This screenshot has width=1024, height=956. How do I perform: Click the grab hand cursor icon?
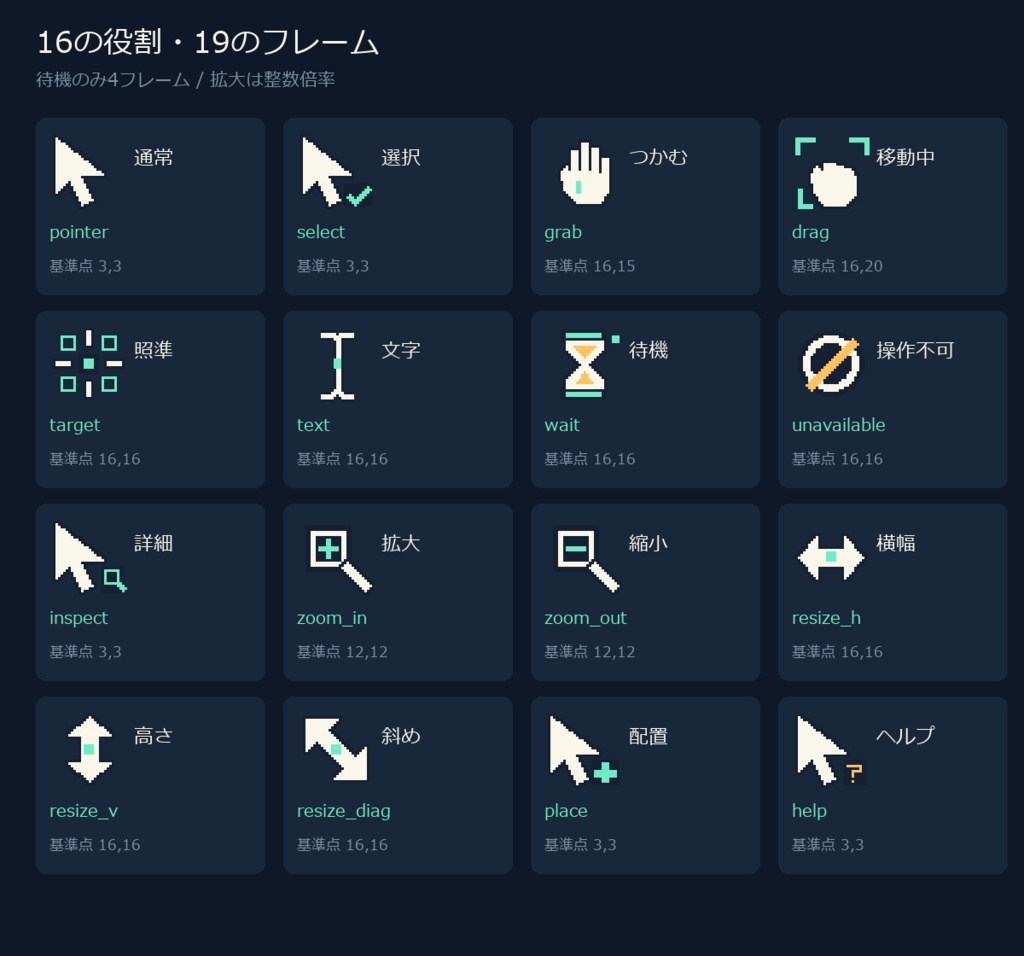pyautogui.click(x=585, y=173)
